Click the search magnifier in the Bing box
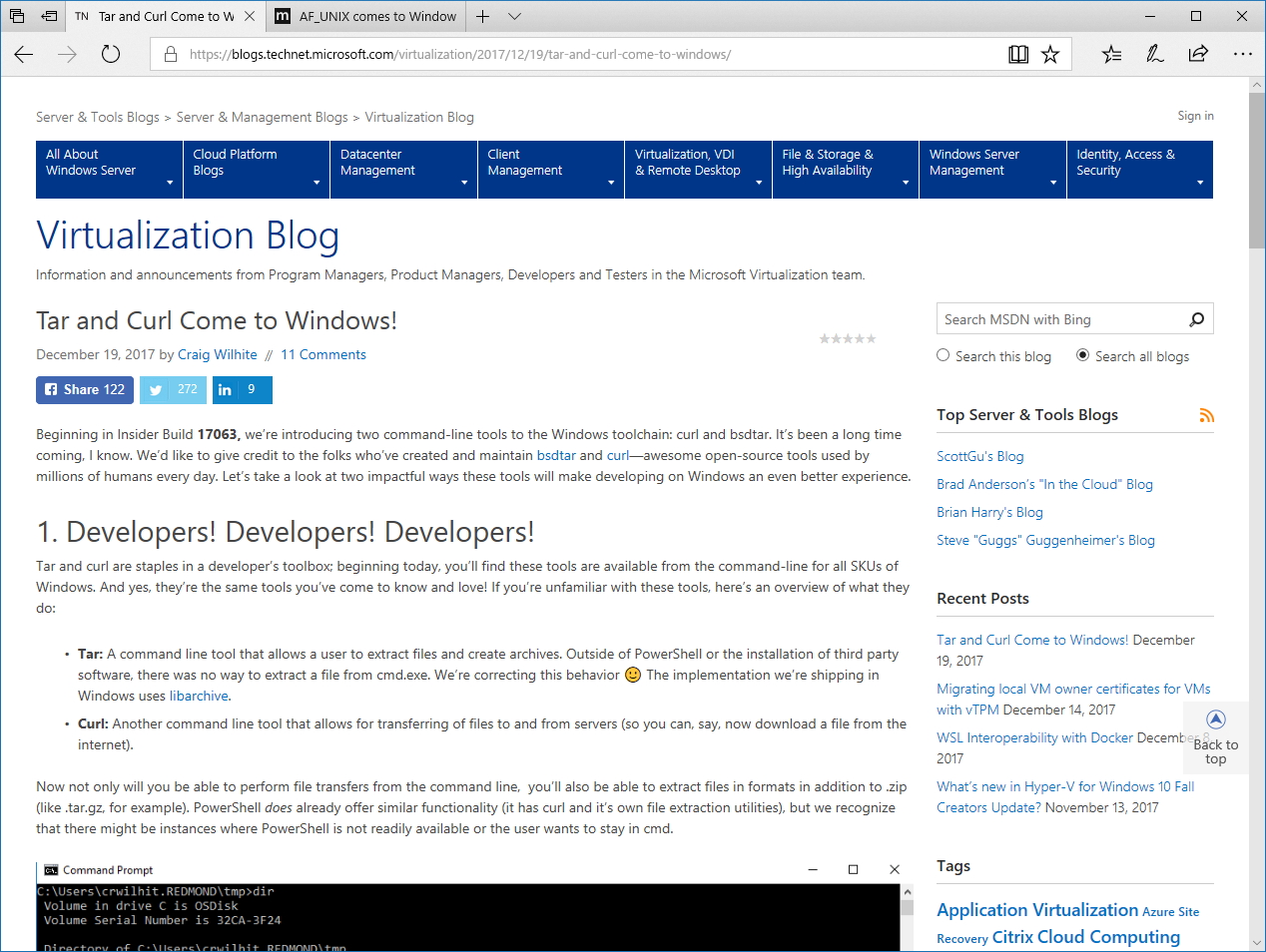Image resolution: width=1266 pixels, height=952 pixels. 1196,318
